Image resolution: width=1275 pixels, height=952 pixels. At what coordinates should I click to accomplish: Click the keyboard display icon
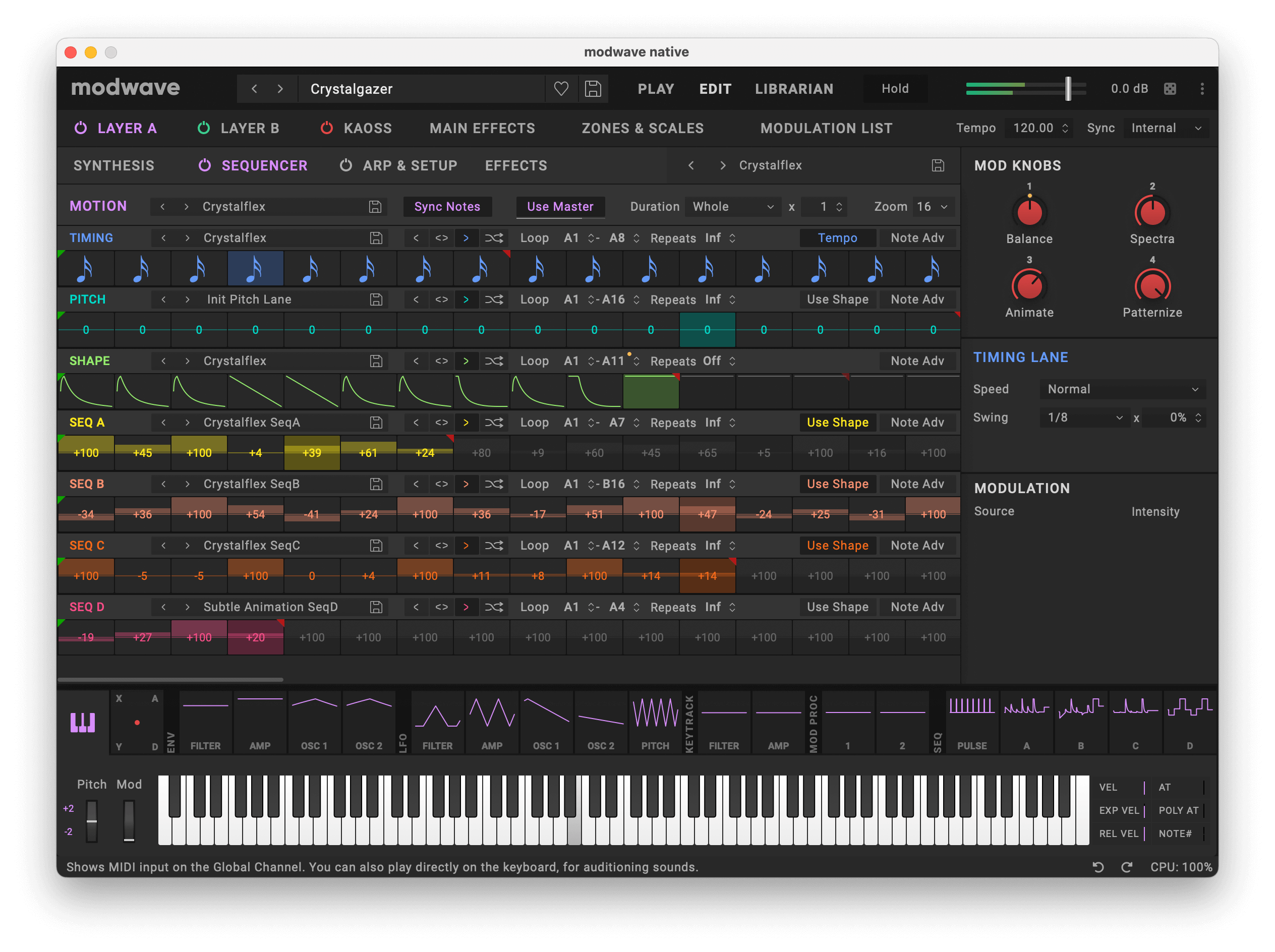(82, 722)
